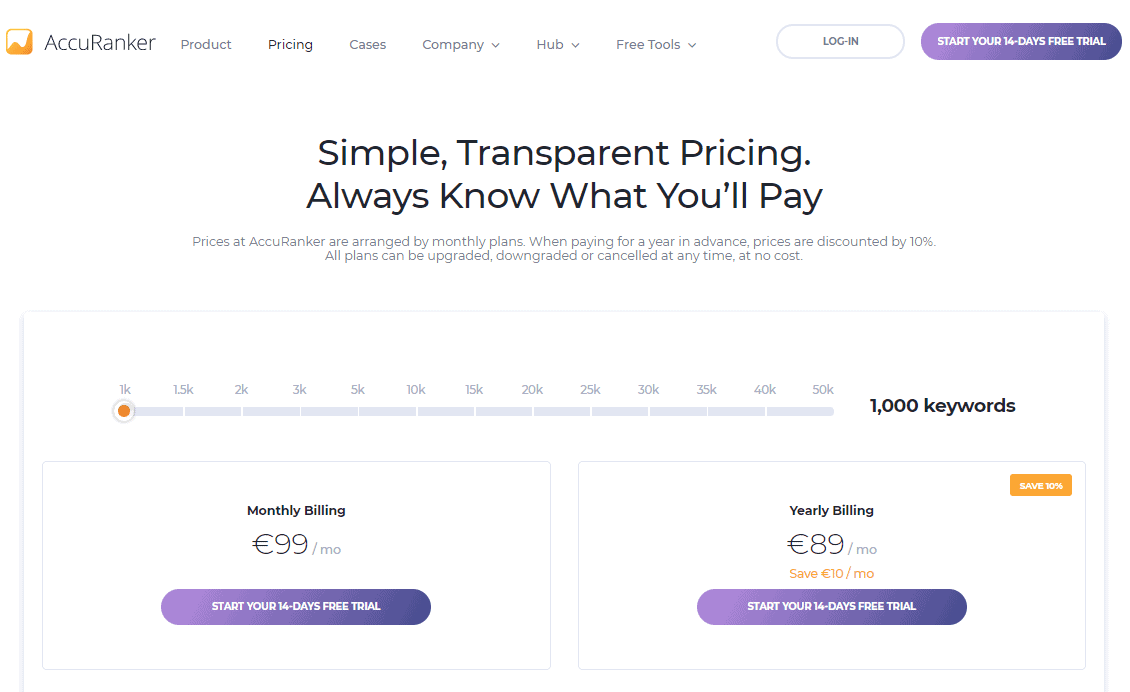Start free trial under Yearly Billing

tap(832, 607)
